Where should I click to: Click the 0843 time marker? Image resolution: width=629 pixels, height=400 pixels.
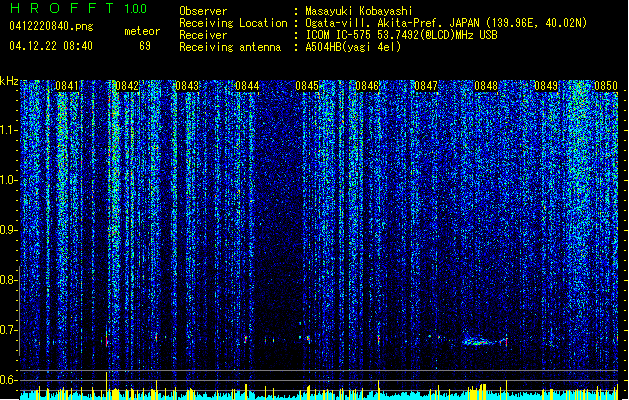click(187, 86)
